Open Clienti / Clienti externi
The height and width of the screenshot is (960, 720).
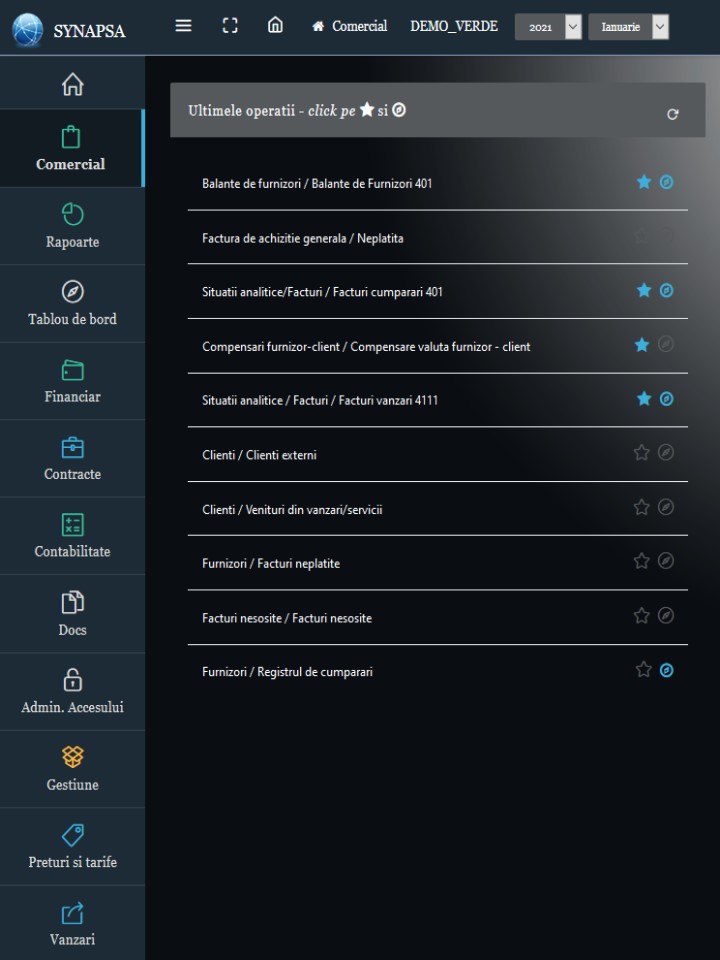[259, 455]
